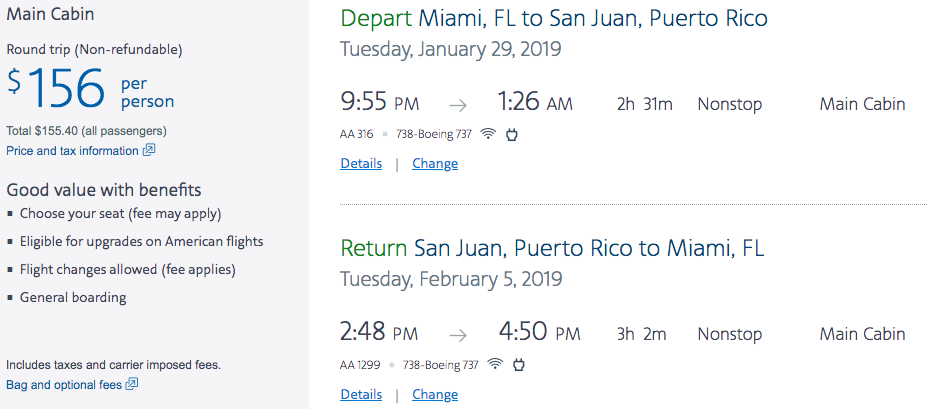Click the new-window icon beside Price and tax information

[149, 151]
